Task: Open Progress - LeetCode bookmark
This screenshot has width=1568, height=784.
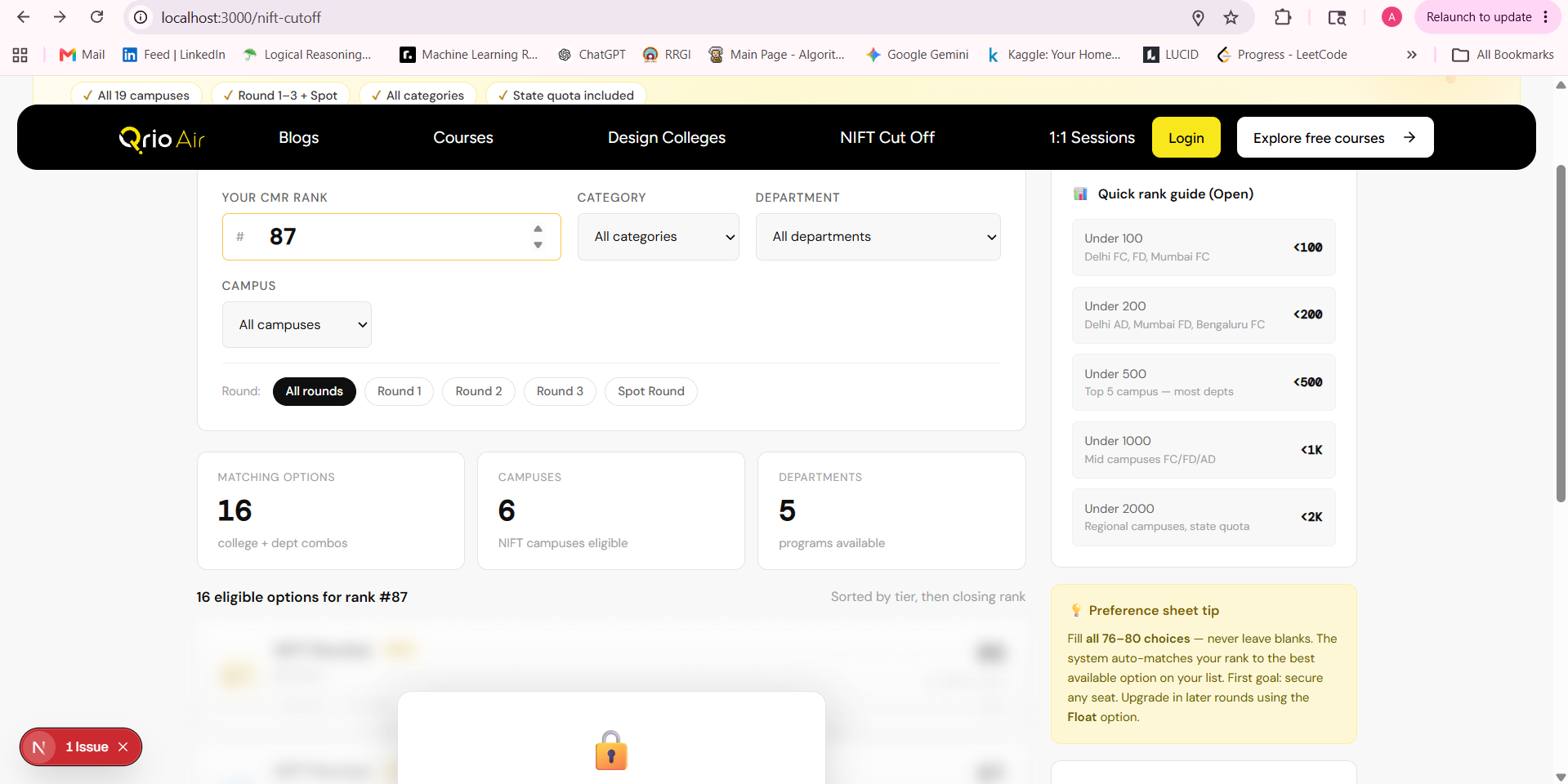Action: pos(1282,55)
